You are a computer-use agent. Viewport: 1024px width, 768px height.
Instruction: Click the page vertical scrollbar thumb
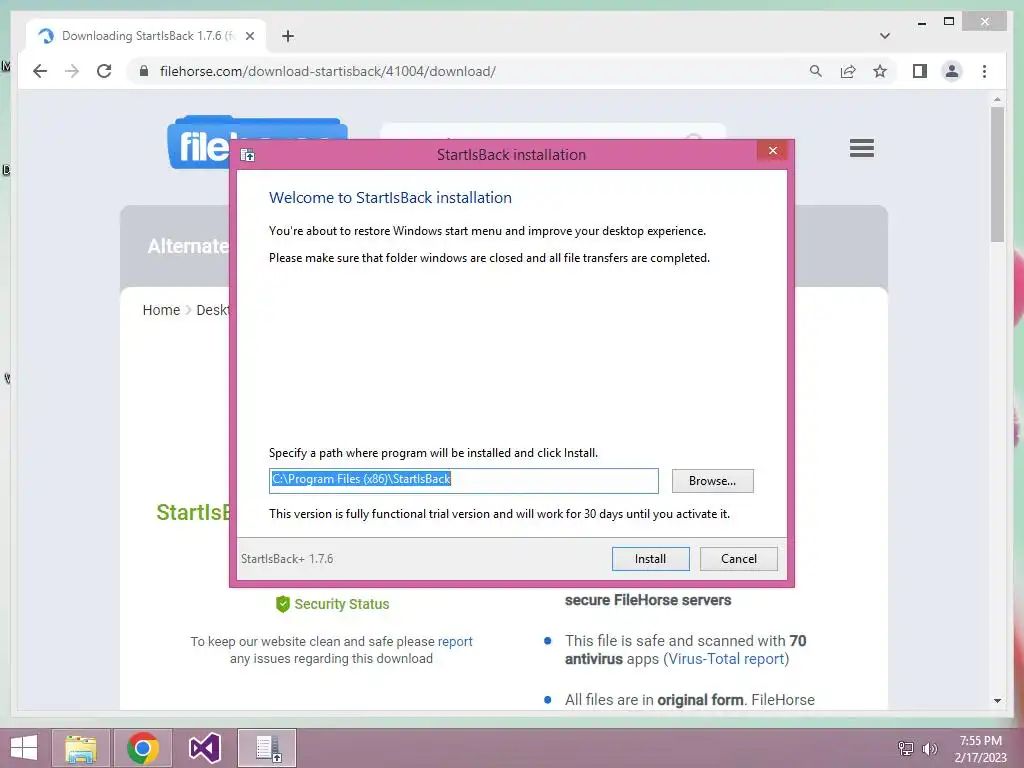(x=997, y=175)
